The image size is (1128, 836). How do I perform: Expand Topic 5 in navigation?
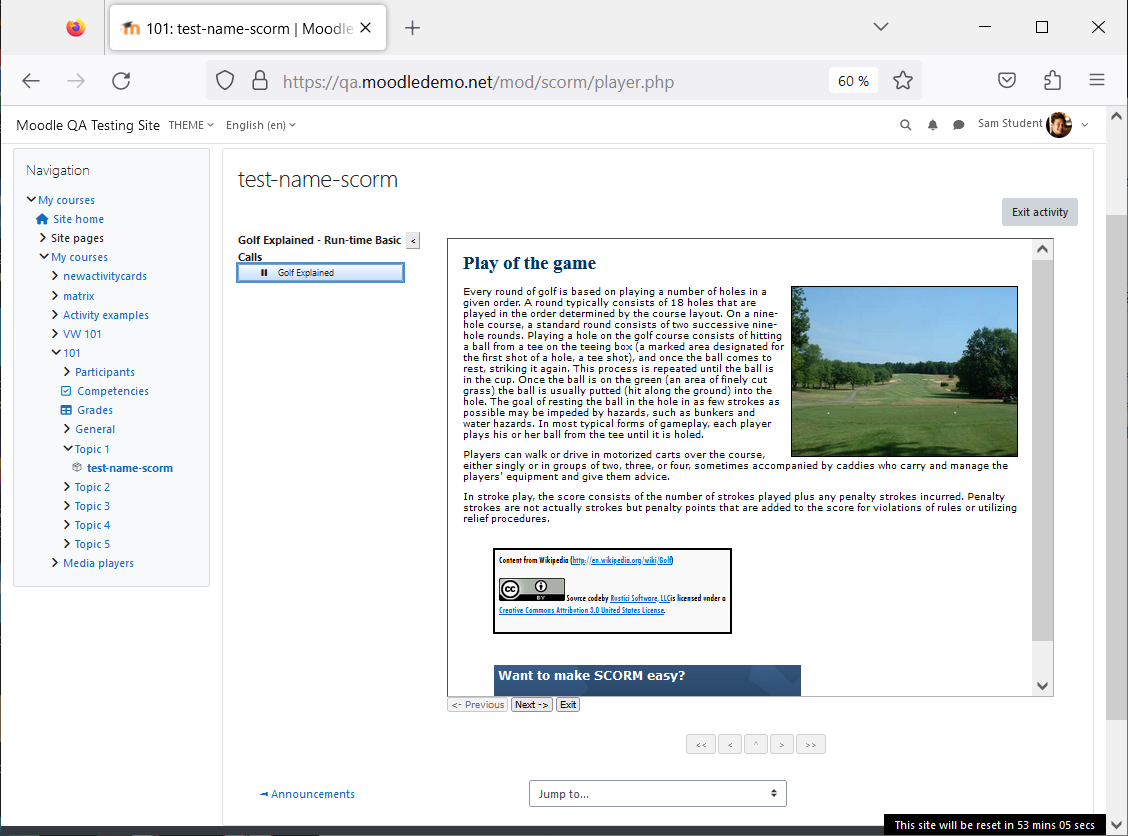[67, 544]
